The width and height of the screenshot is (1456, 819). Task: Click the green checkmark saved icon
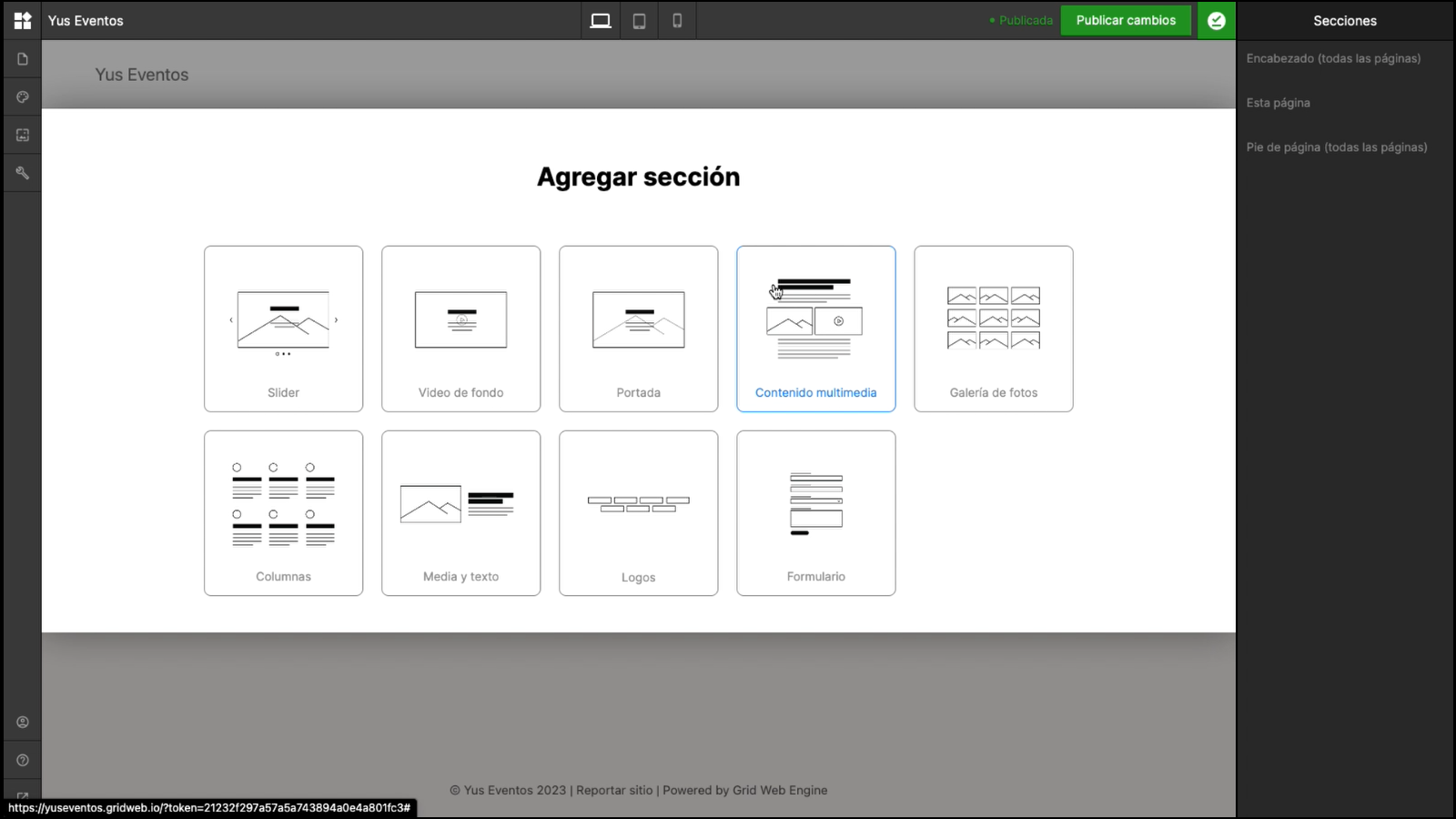[x=1217, y=20]
